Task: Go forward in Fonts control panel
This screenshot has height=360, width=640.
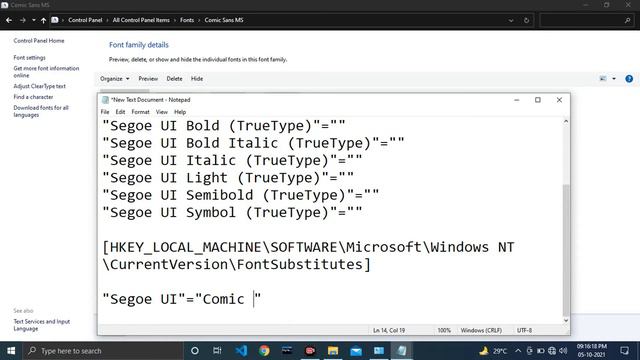Action: [22, 20]
